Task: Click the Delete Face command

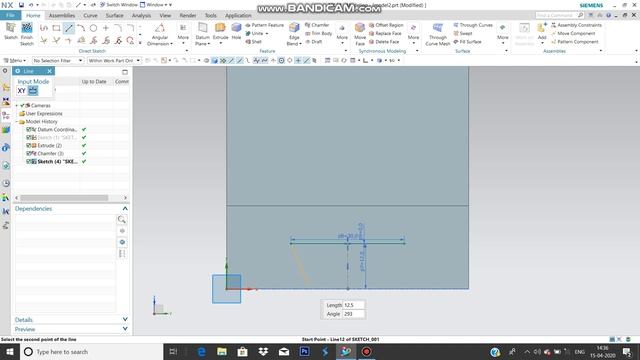Action: [384, 42]
